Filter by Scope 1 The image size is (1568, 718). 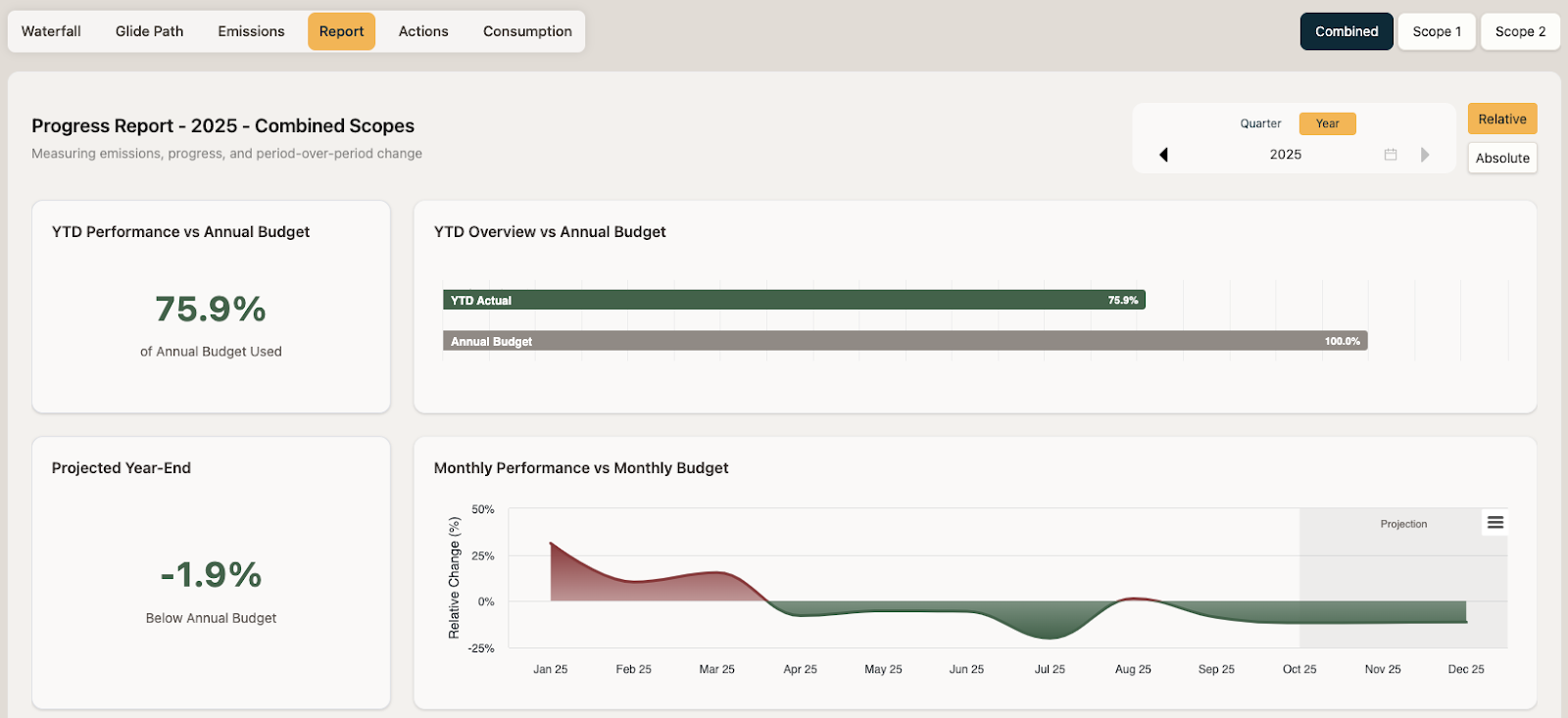point(1436,31)
